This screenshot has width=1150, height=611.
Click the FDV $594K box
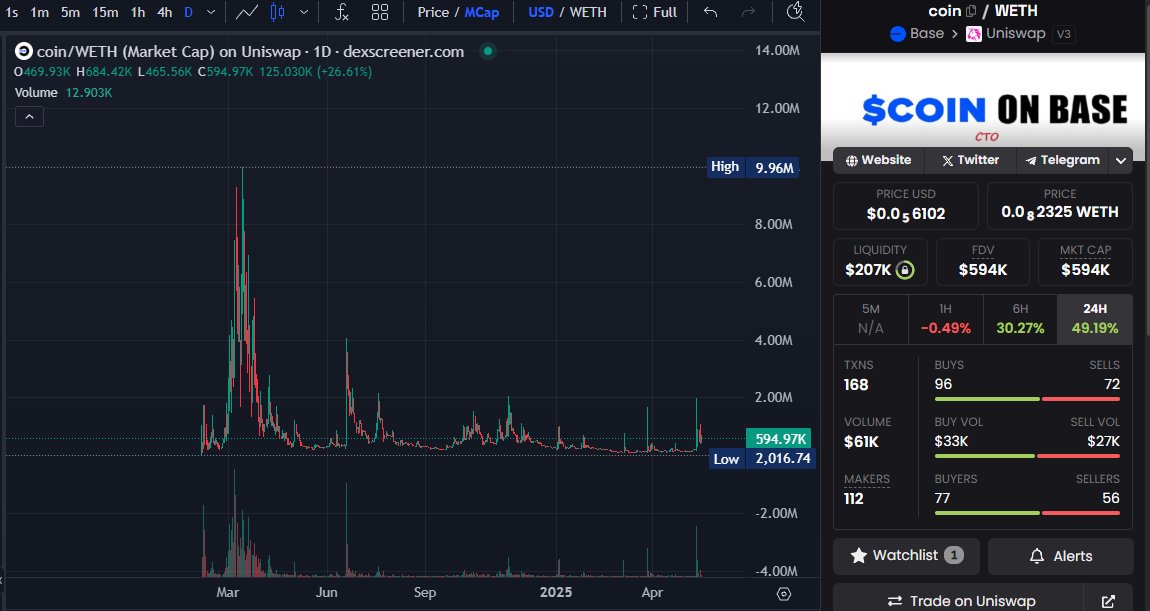pos(983,262)
